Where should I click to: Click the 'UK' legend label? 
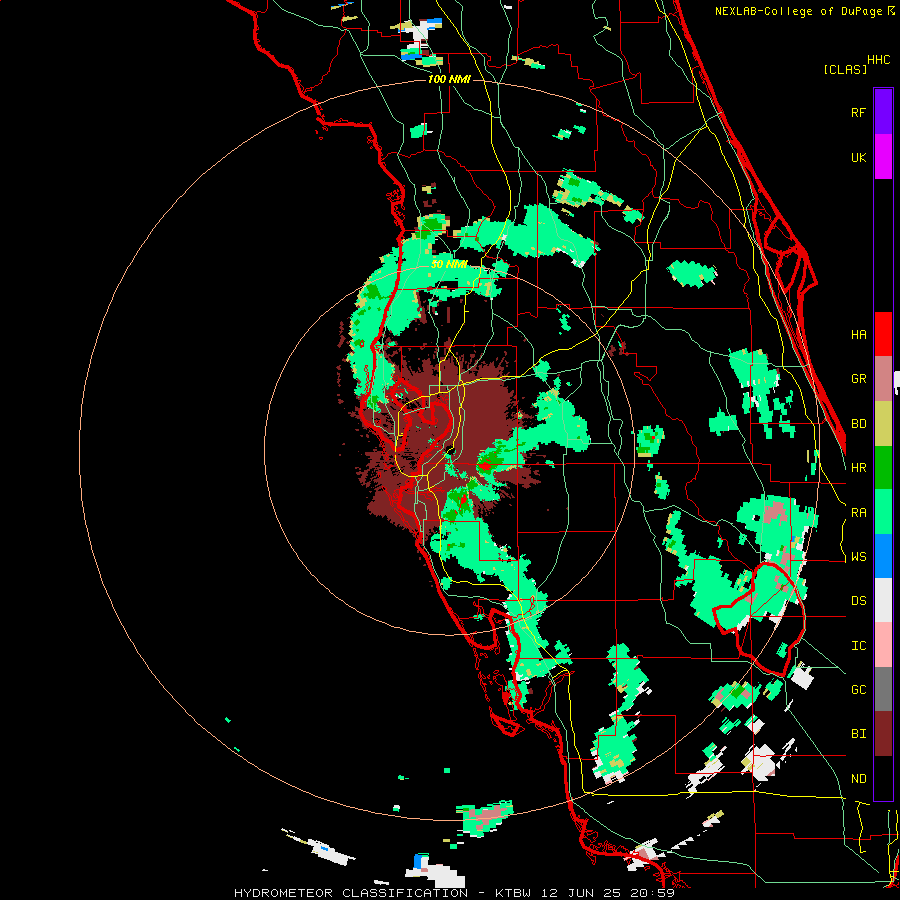pyautogui.click(x=858, y=157)
